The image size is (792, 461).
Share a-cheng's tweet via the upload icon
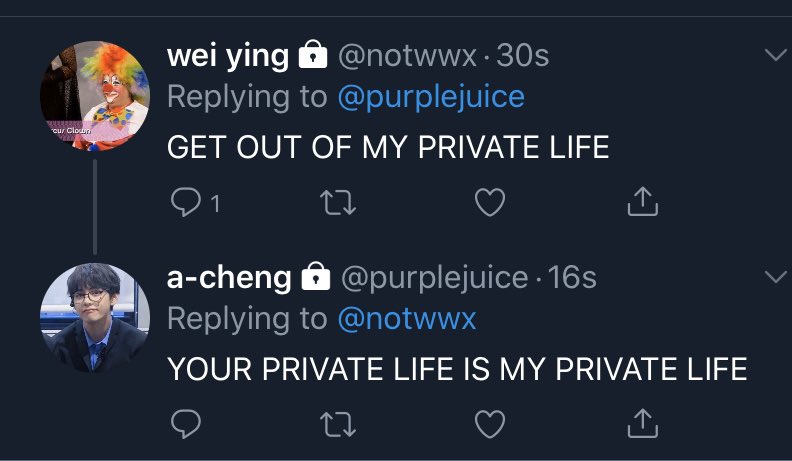click(x=642, y=423)
